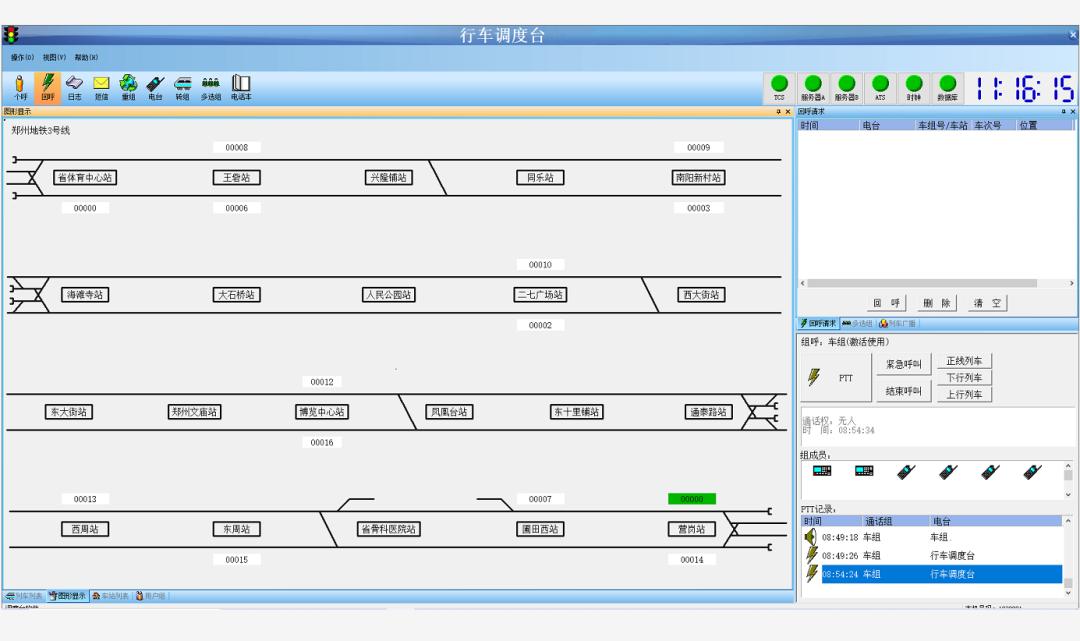Open the 多选组 multi-select group icon
Image resolution: width=1080 pixels, height=641 pixels.
[x=210, y=87]
